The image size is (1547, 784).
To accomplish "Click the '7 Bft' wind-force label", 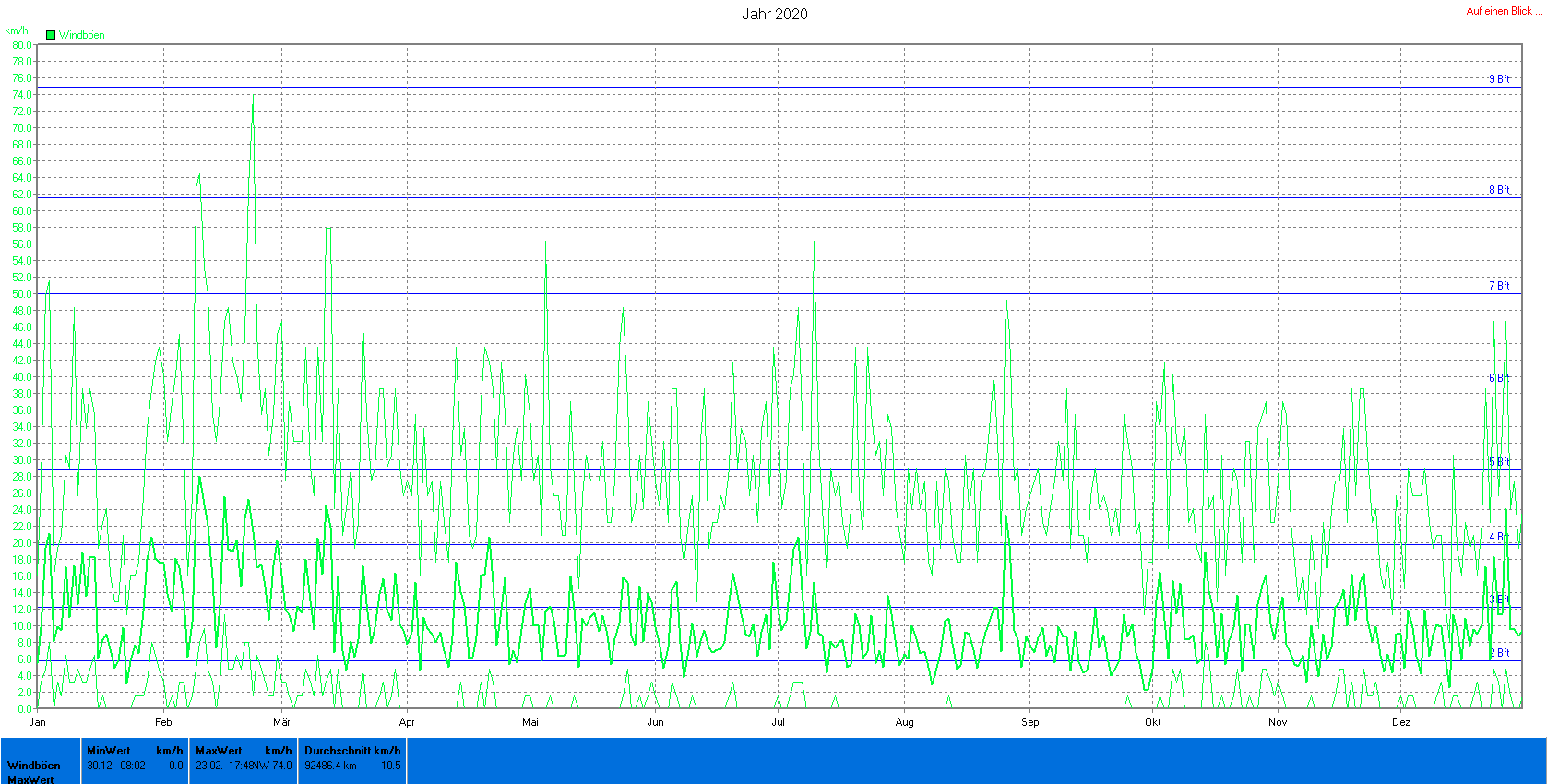I will pyautogui.click(x=1499, y=286).
